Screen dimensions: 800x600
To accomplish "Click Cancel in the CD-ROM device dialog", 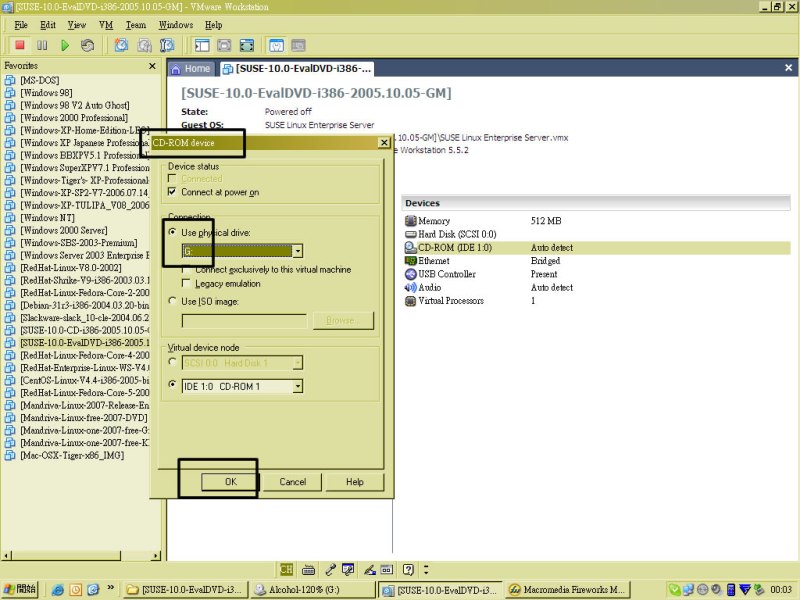I will coord(292,482).
